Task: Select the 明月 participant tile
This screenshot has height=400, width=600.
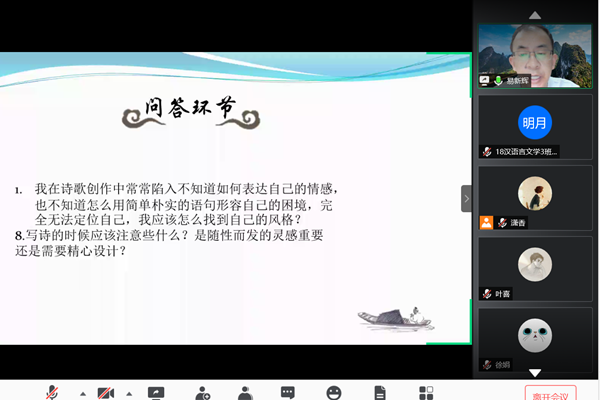Action: point(534,124)
